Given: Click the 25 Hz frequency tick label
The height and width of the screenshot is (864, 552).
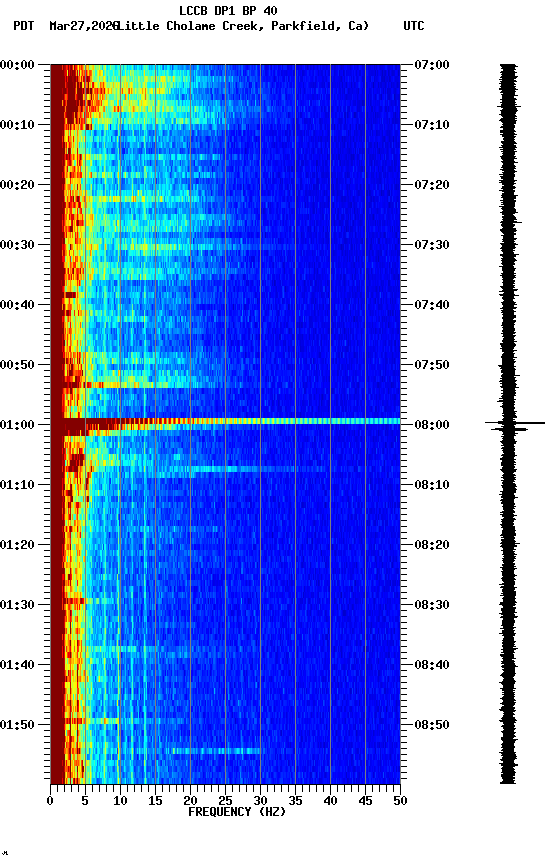Looking at the screenshot, I should [225, 801].
